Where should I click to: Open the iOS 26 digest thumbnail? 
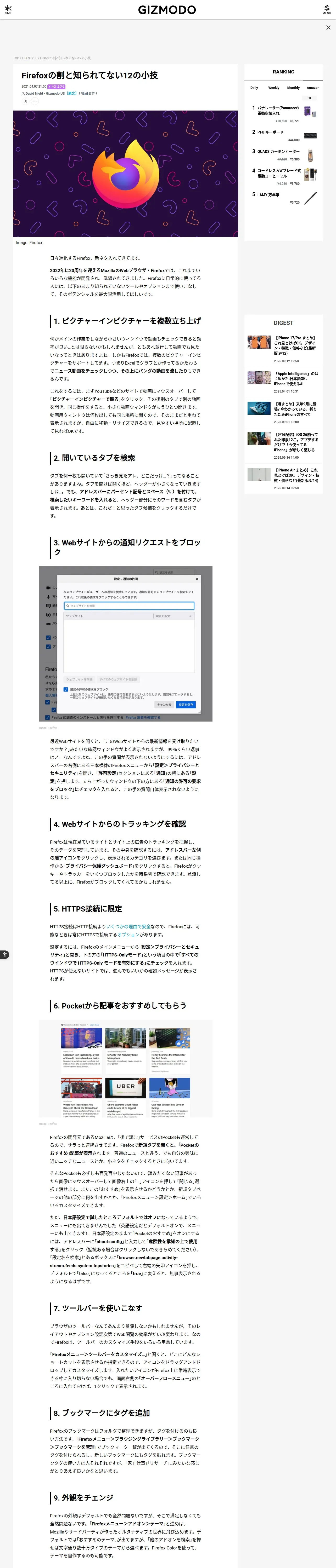[x=259, y=438]
